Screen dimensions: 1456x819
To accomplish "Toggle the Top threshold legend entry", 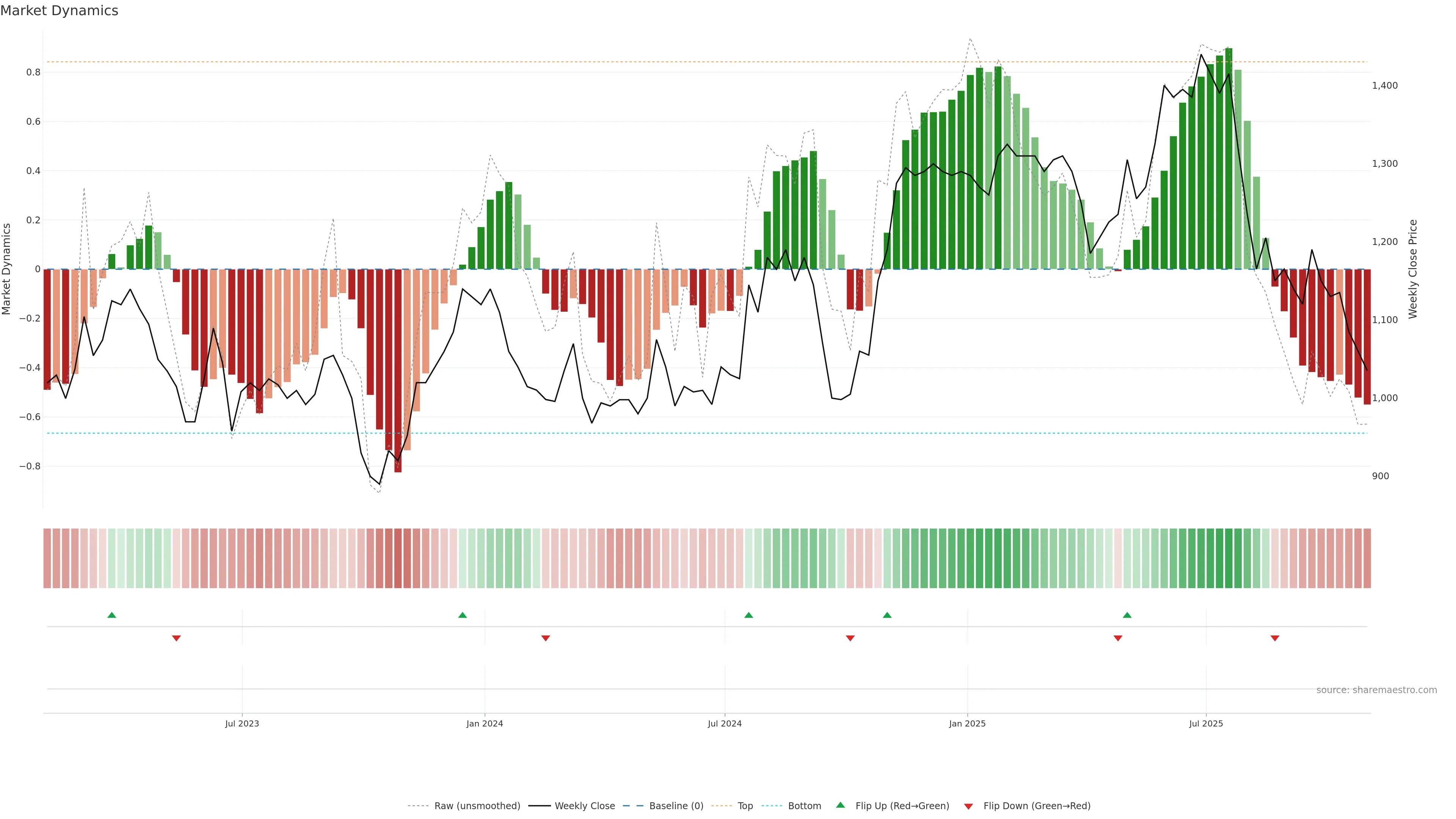I will [x=745, y=806].
